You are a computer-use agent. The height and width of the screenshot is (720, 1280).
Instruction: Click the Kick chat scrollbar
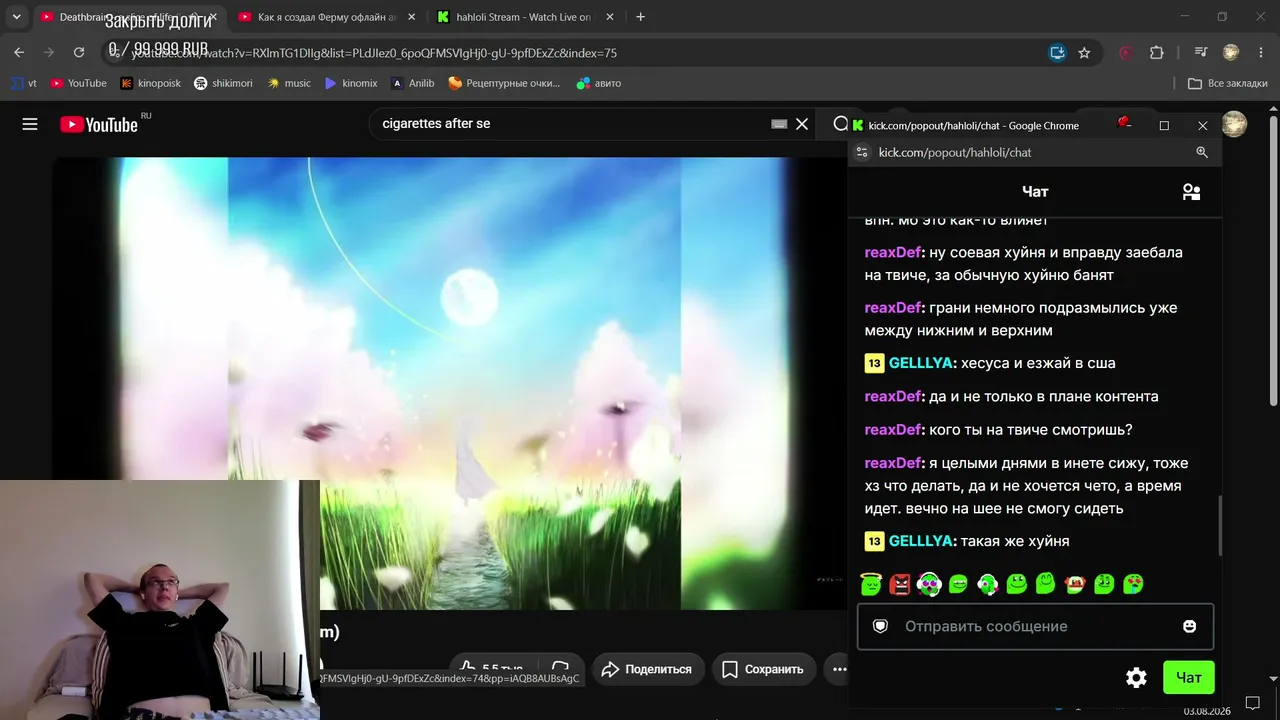(x=1219, y=525)
